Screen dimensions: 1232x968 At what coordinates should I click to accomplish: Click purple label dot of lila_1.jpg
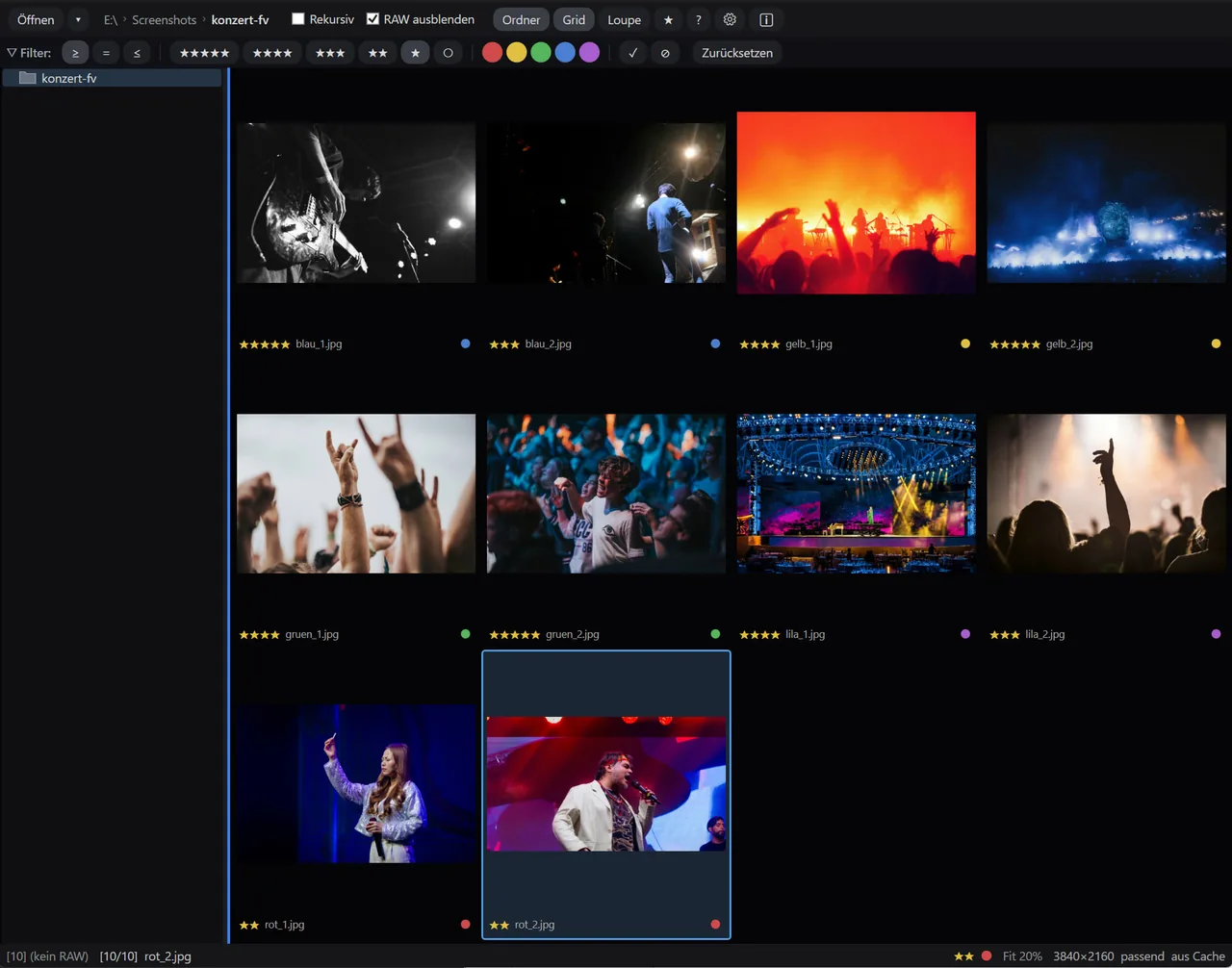click(x=965, y=634)
